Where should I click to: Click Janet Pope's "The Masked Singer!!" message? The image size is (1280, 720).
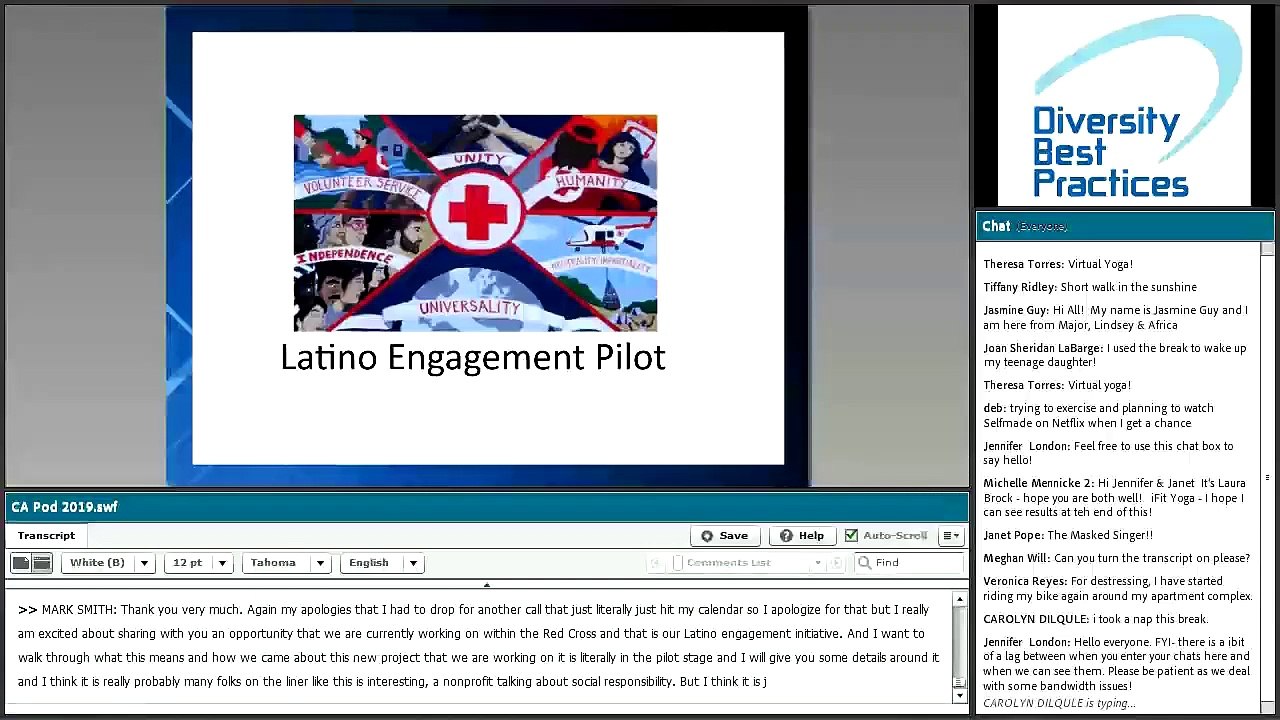[1068, 535]
